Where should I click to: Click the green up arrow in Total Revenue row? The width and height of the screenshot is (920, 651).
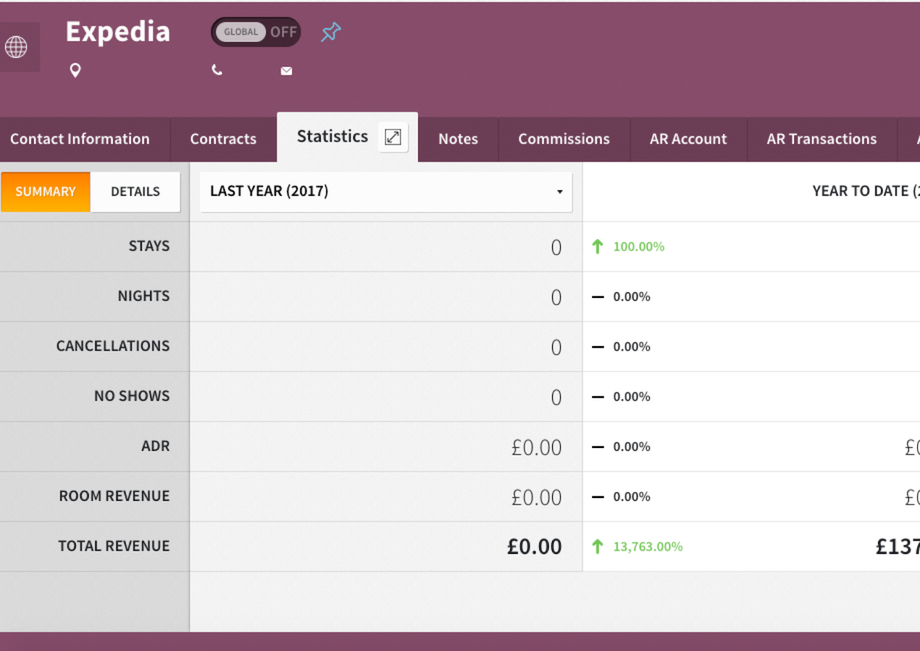(x=597, y=547)
